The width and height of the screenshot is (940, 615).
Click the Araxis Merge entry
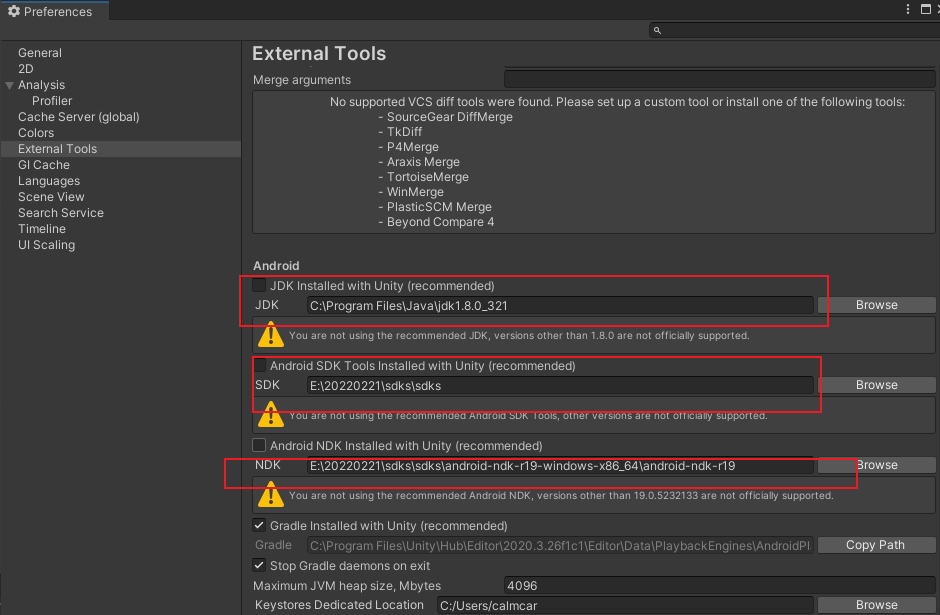(423, 162)
